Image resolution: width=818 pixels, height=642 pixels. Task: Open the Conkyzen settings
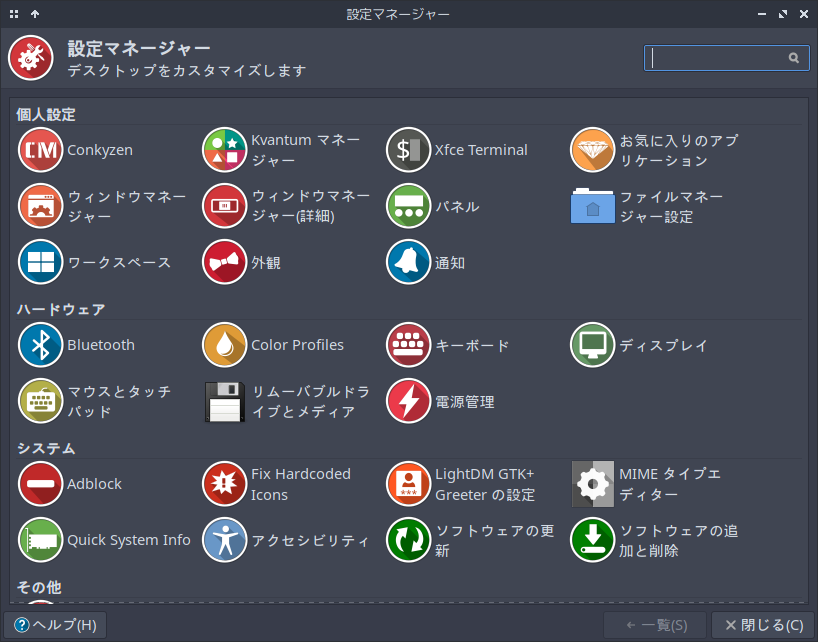(x=76, y=150)
